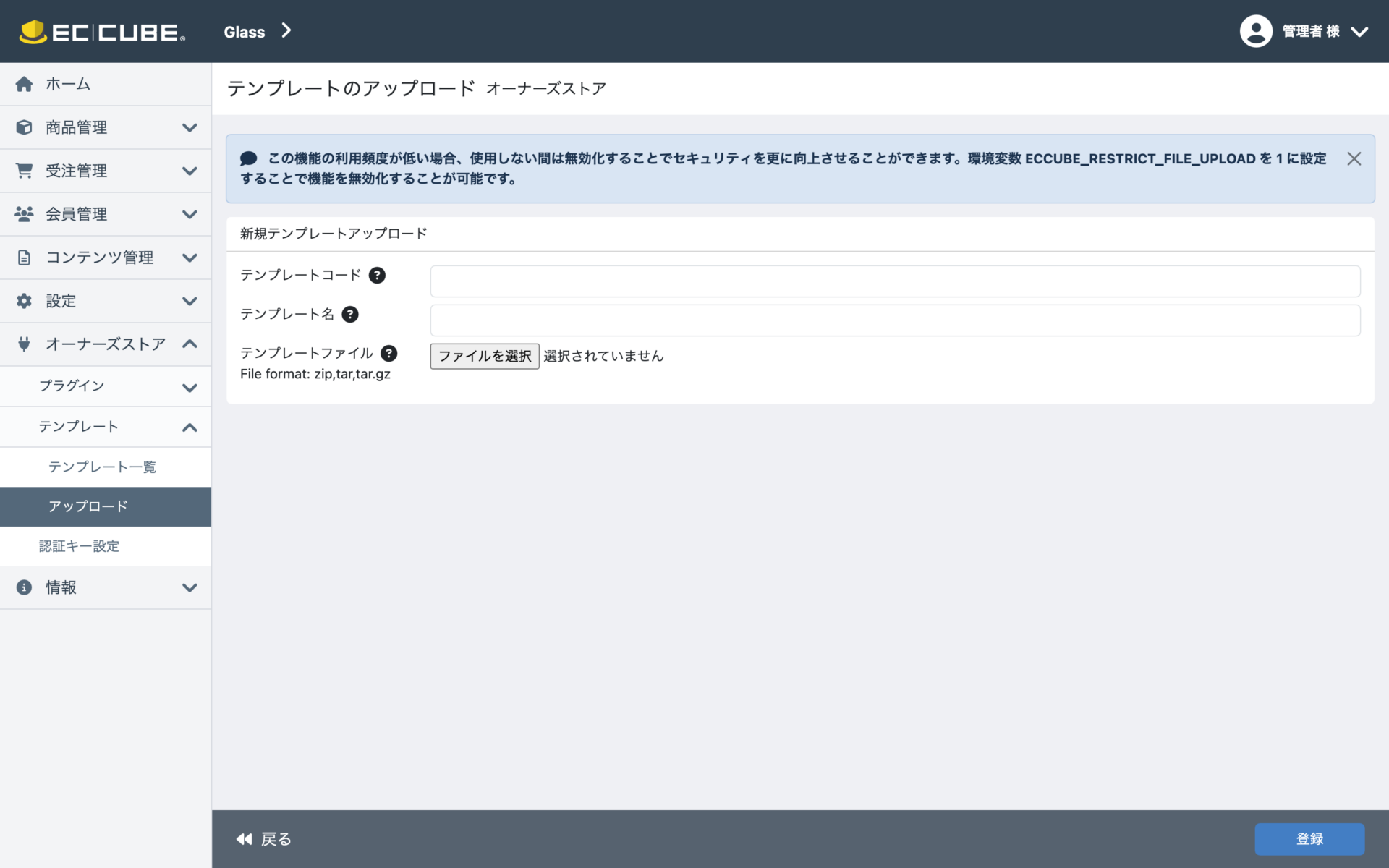Screen dimensions: 1389x868
Task: Click the users icon beside 会員管理
Action: click(24, 214)
